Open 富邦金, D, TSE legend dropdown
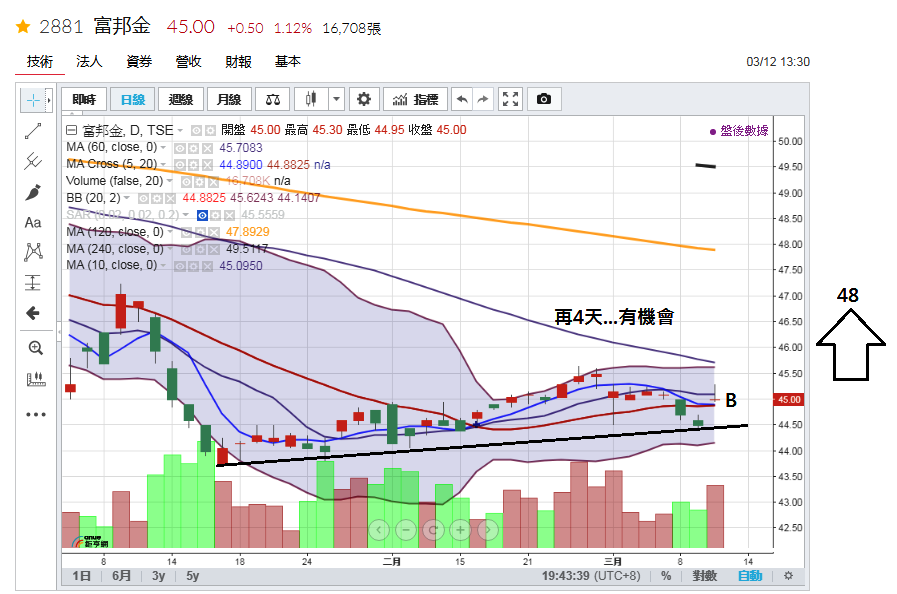The image size is (897, 594). tap(180, 131)
